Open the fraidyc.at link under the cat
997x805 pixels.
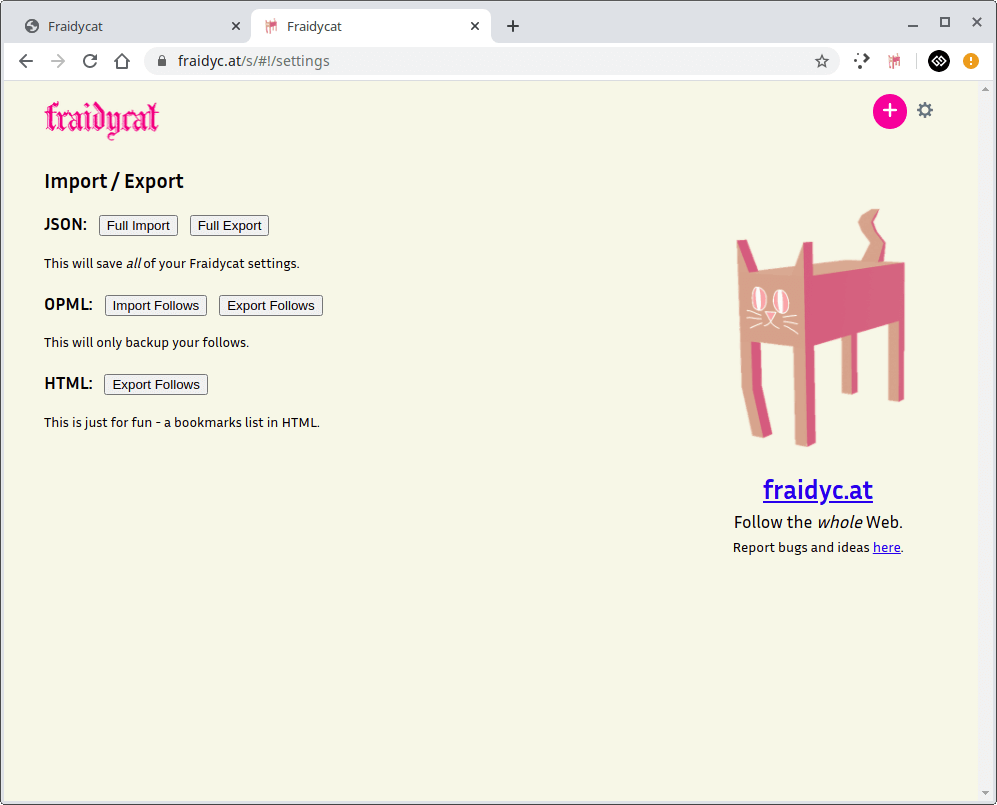[x=818, y=490]
